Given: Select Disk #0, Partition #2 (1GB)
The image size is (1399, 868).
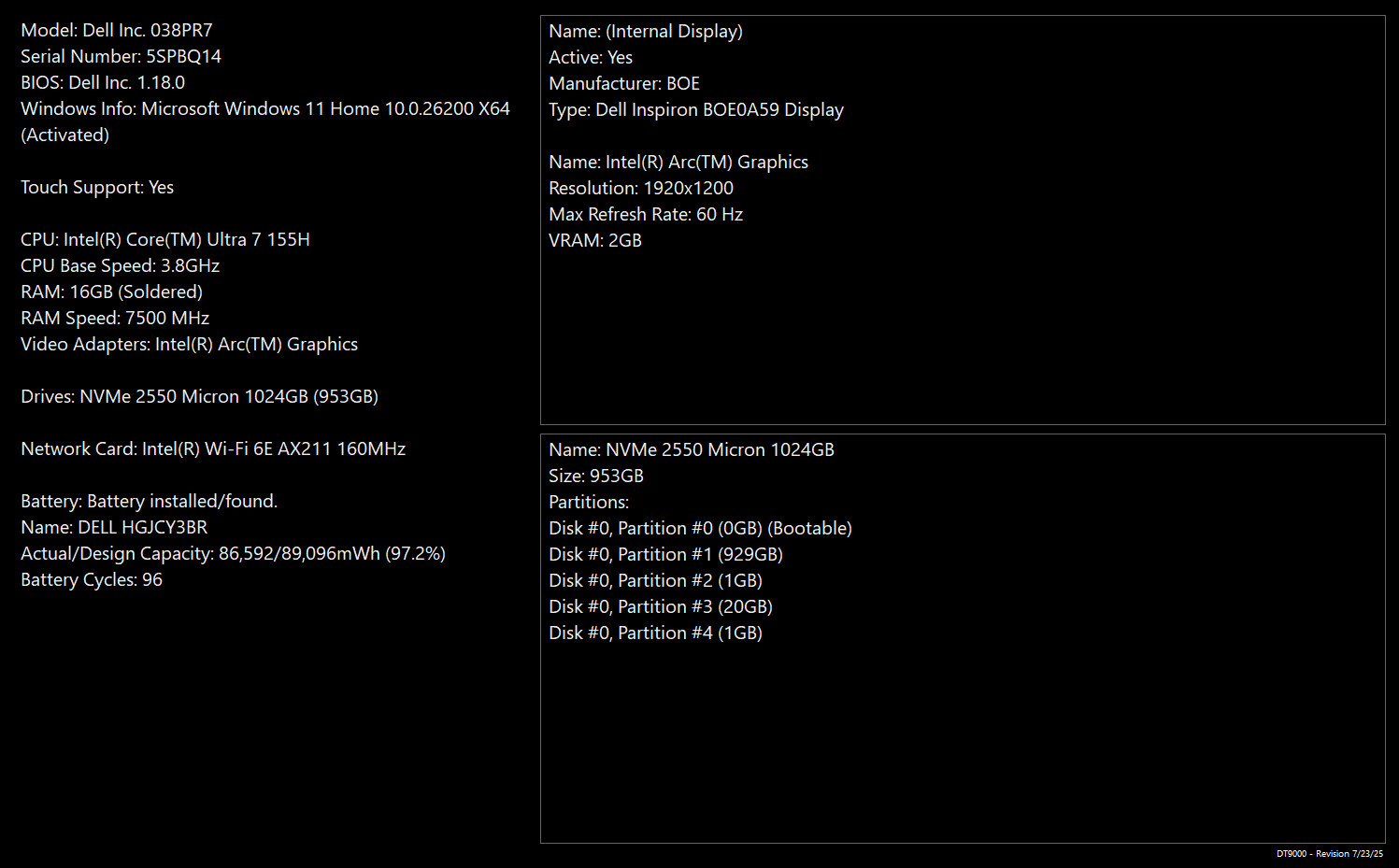Looking at the screenshot, I should pos(655,580).
